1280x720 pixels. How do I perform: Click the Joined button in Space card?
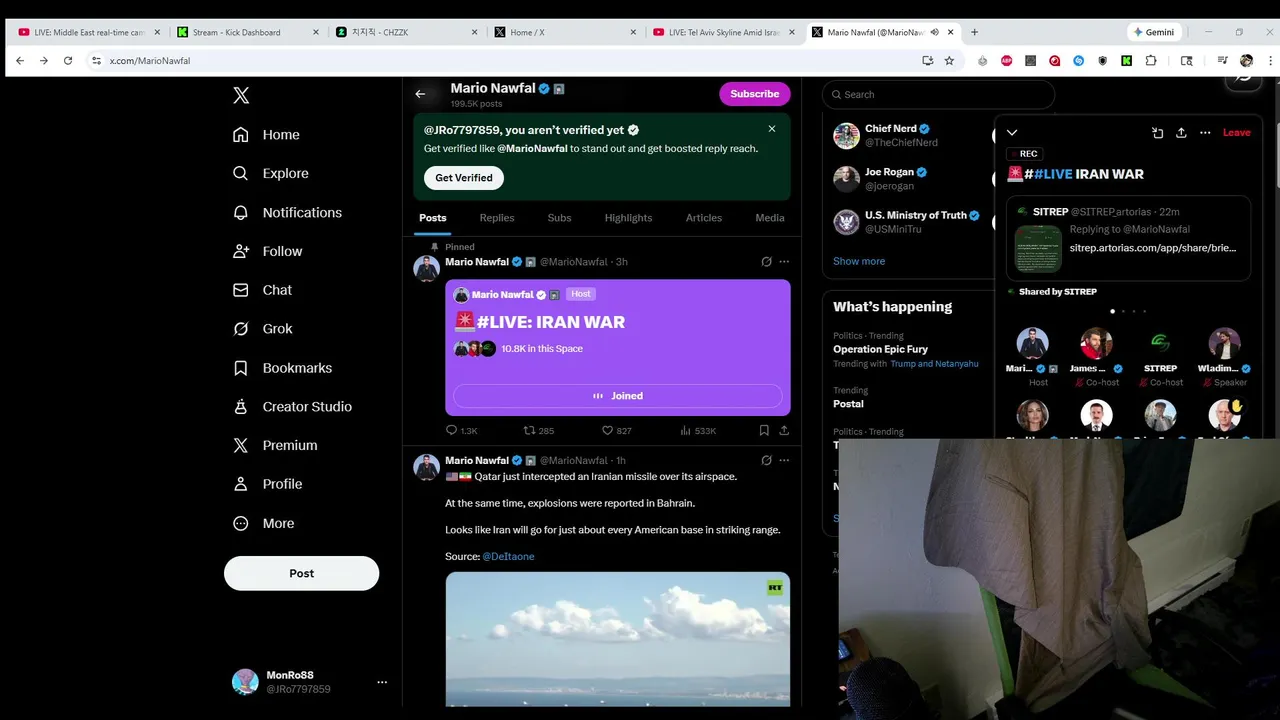pos(617,396)
